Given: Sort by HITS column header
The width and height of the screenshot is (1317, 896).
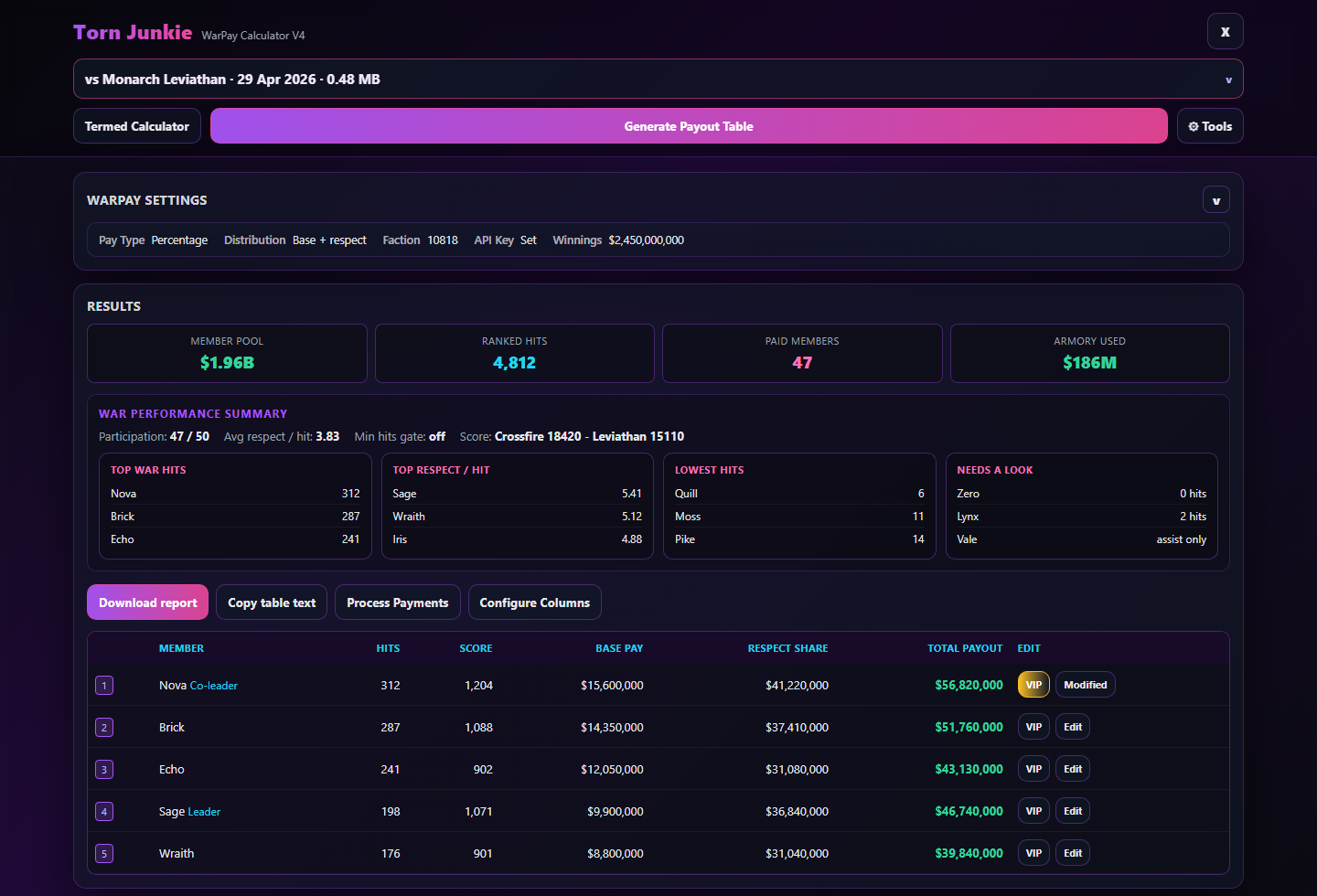Looking at the screenshot, I should click(388, 648).
